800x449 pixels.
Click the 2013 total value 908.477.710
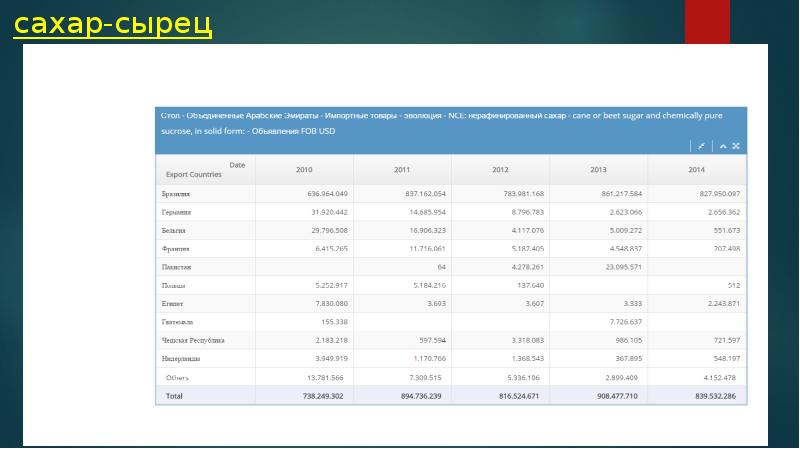[617, 396]
